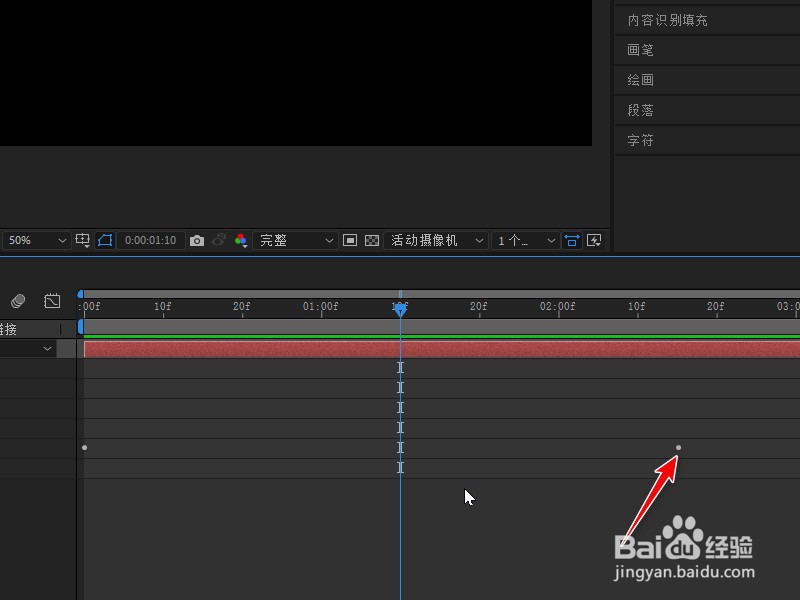Open the RGB channel and color management icon
The height and width of the screenshot is (600, 800).
point(241,240)
